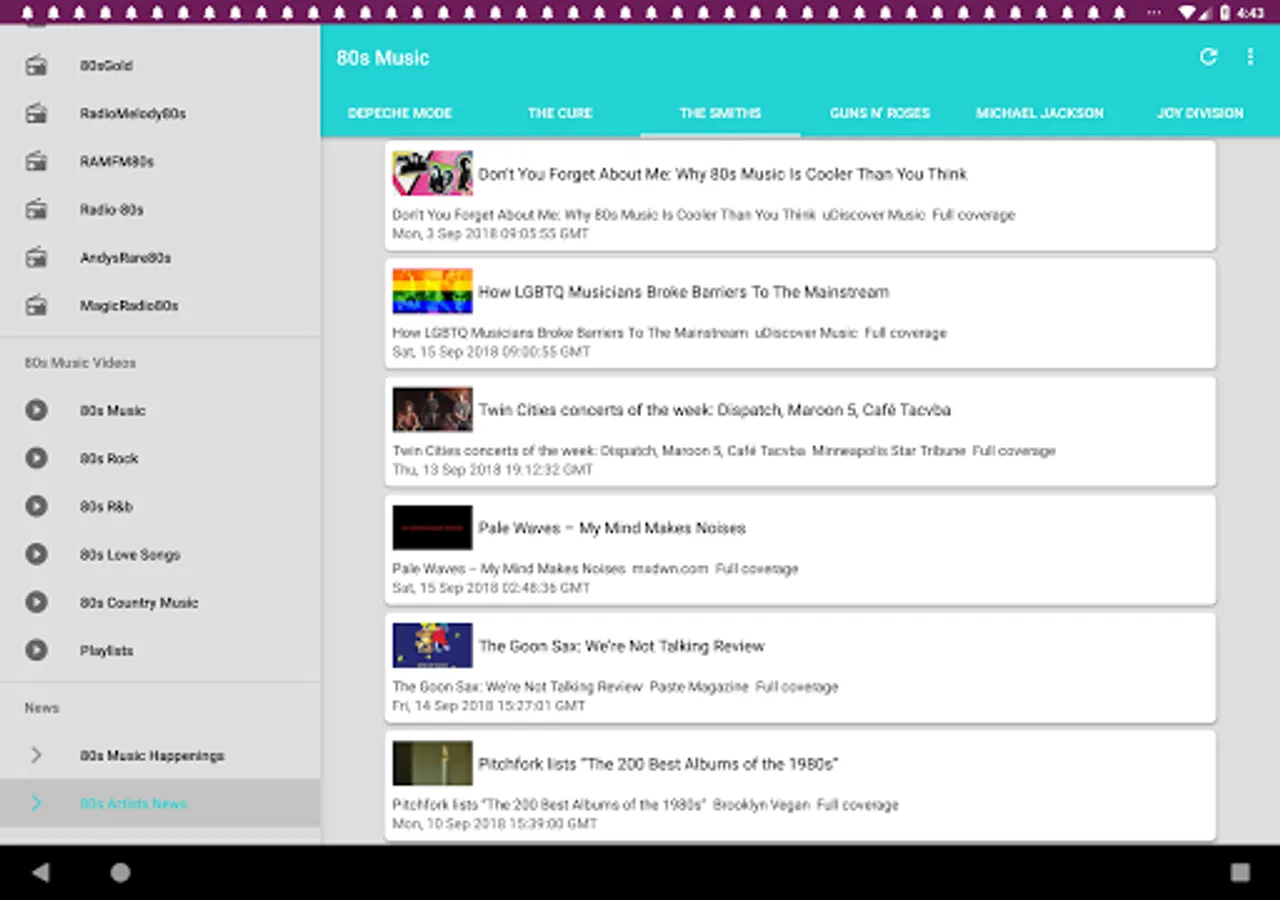
Task: Open 'How LGBTQ Musicians Broke Barriers' article
Action: pyautogui.click(x=683, y=292)
